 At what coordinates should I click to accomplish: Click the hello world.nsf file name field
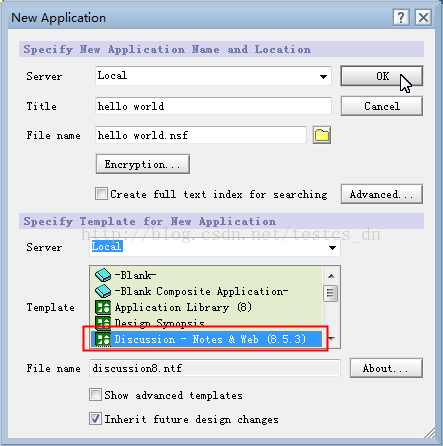[x=201, y=135]
